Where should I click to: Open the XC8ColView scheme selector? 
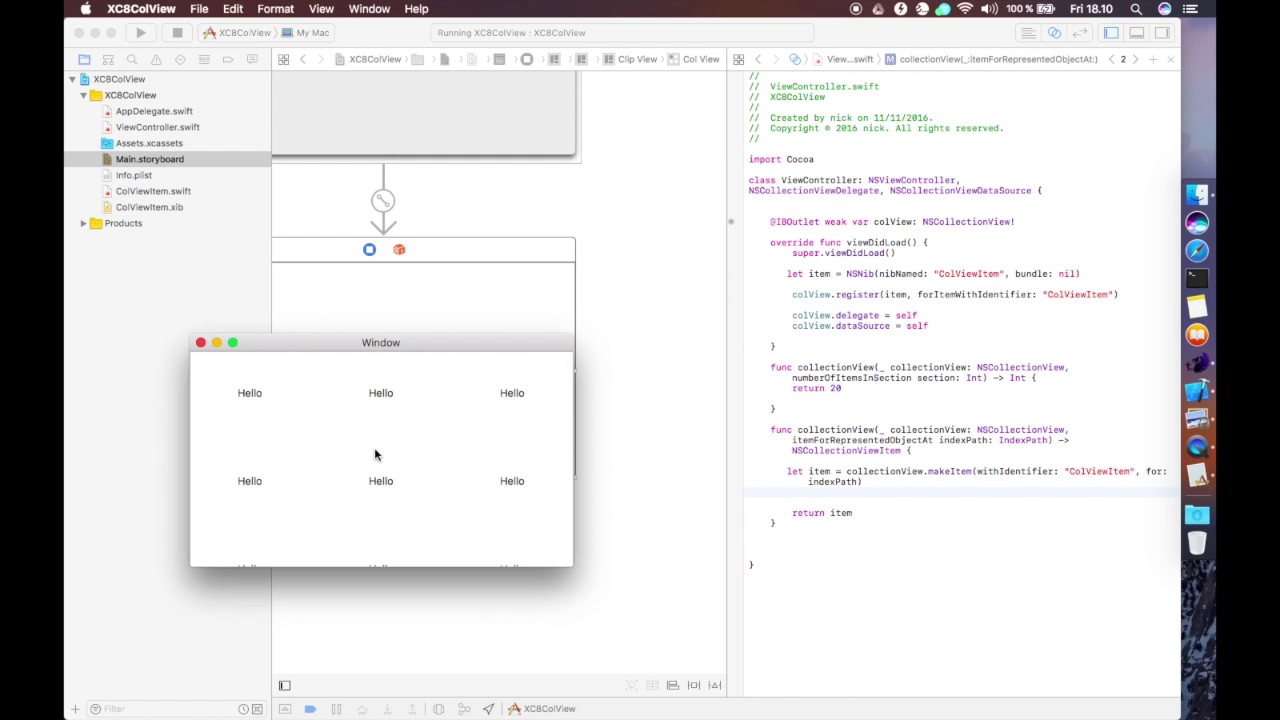237,33
